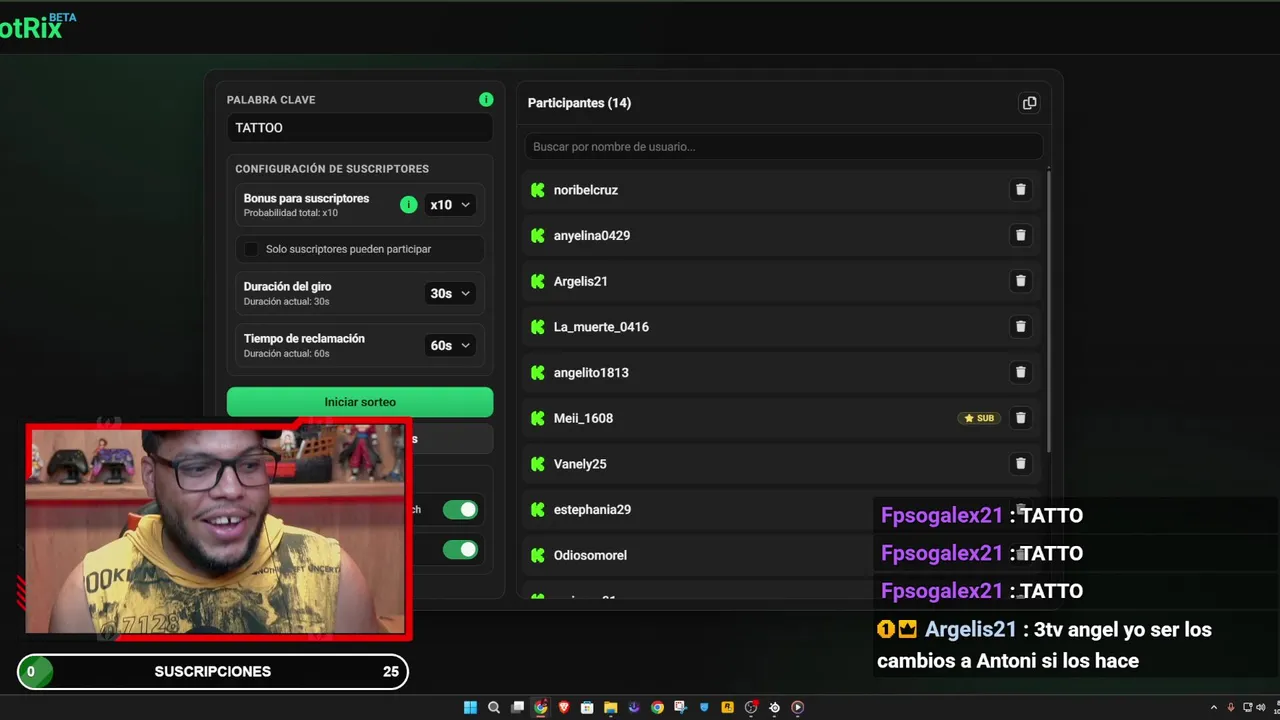Image resolution: width=1280 pixels, height=720 pixels.
Task: Click the trash icon for Argelis21
Action: point(1020,281)
